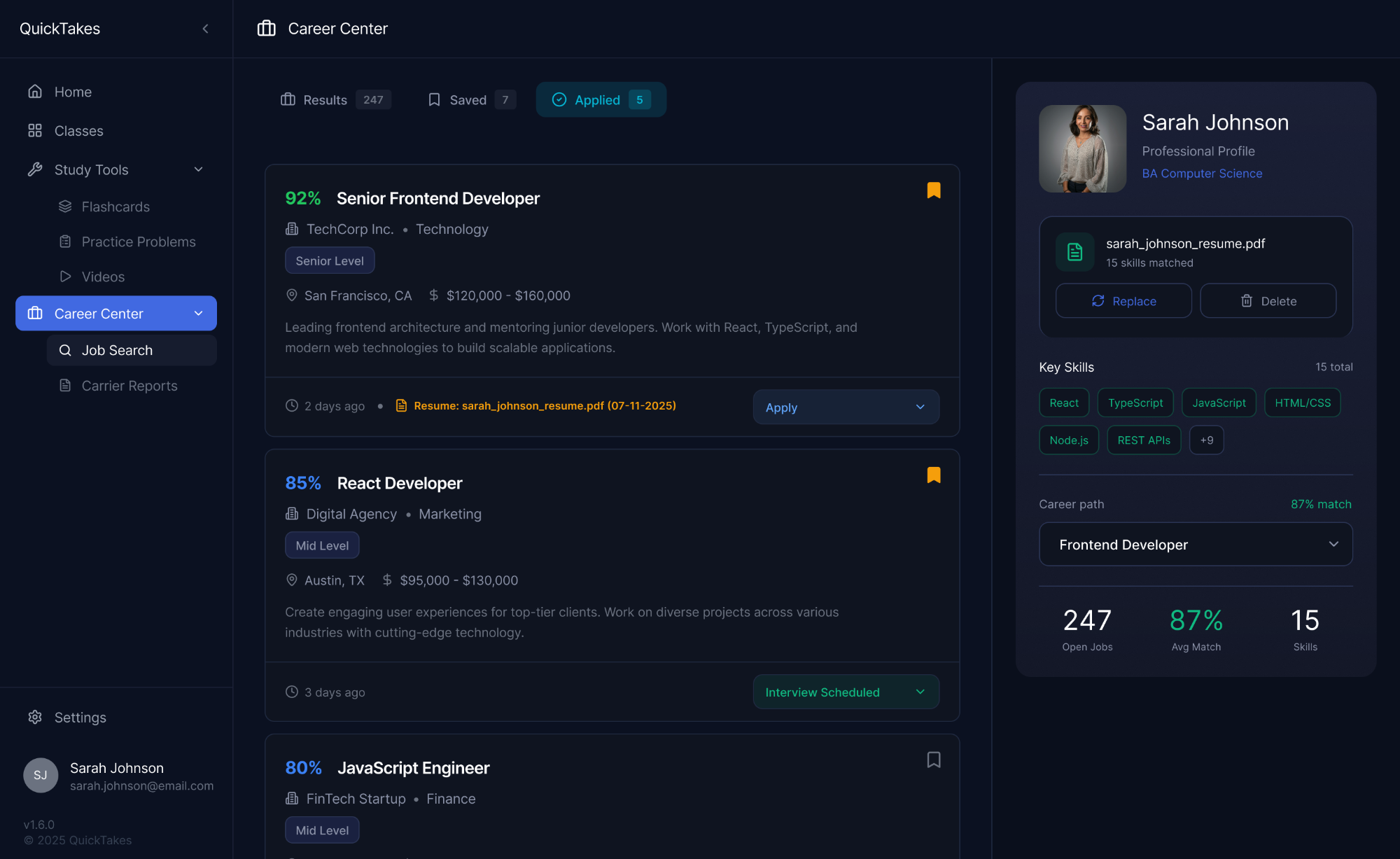Click the SJ avatar circle

pyautogui.click(x=41, y=775)
